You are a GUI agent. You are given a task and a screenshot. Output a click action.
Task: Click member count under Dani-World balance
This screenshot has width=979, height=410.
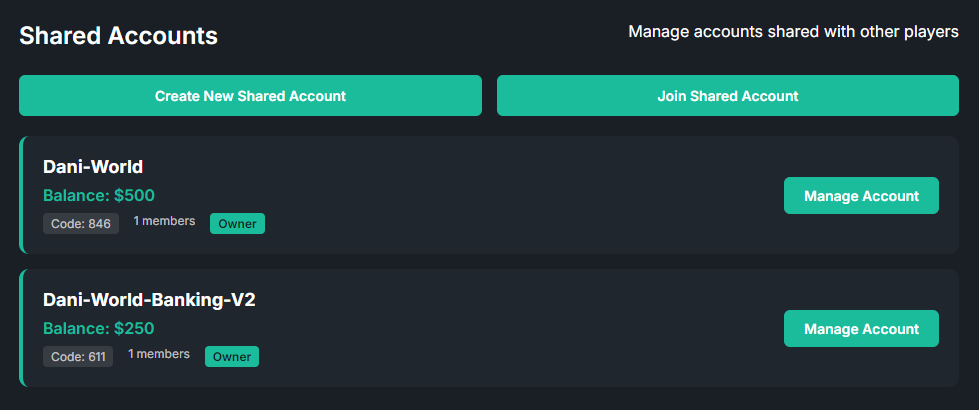[164, 221]
